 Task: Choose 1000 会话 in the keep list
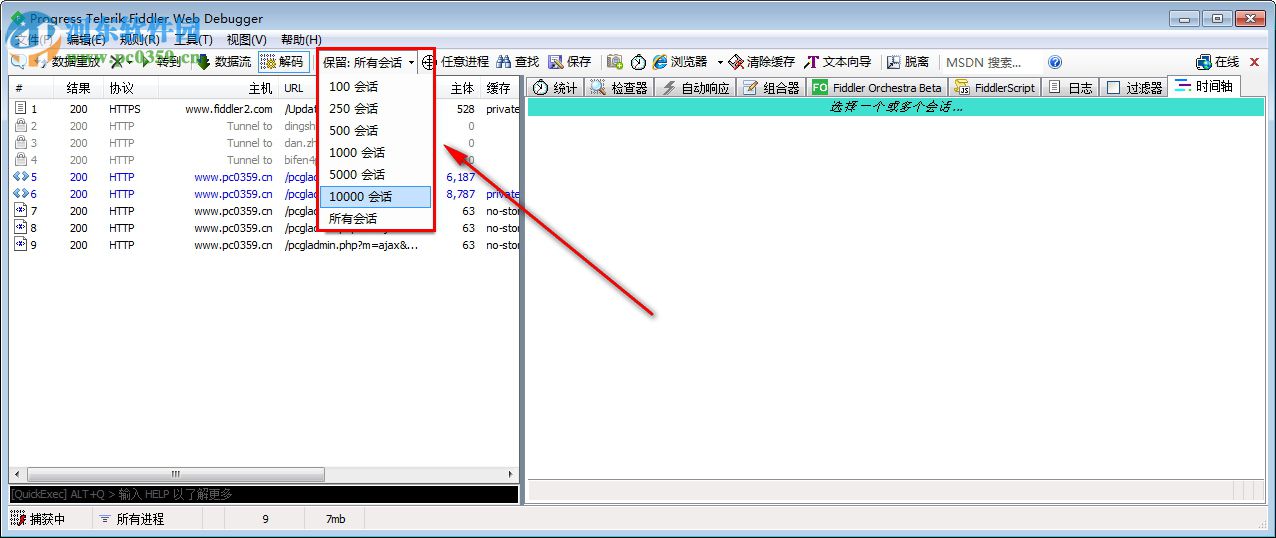[376, 153]
